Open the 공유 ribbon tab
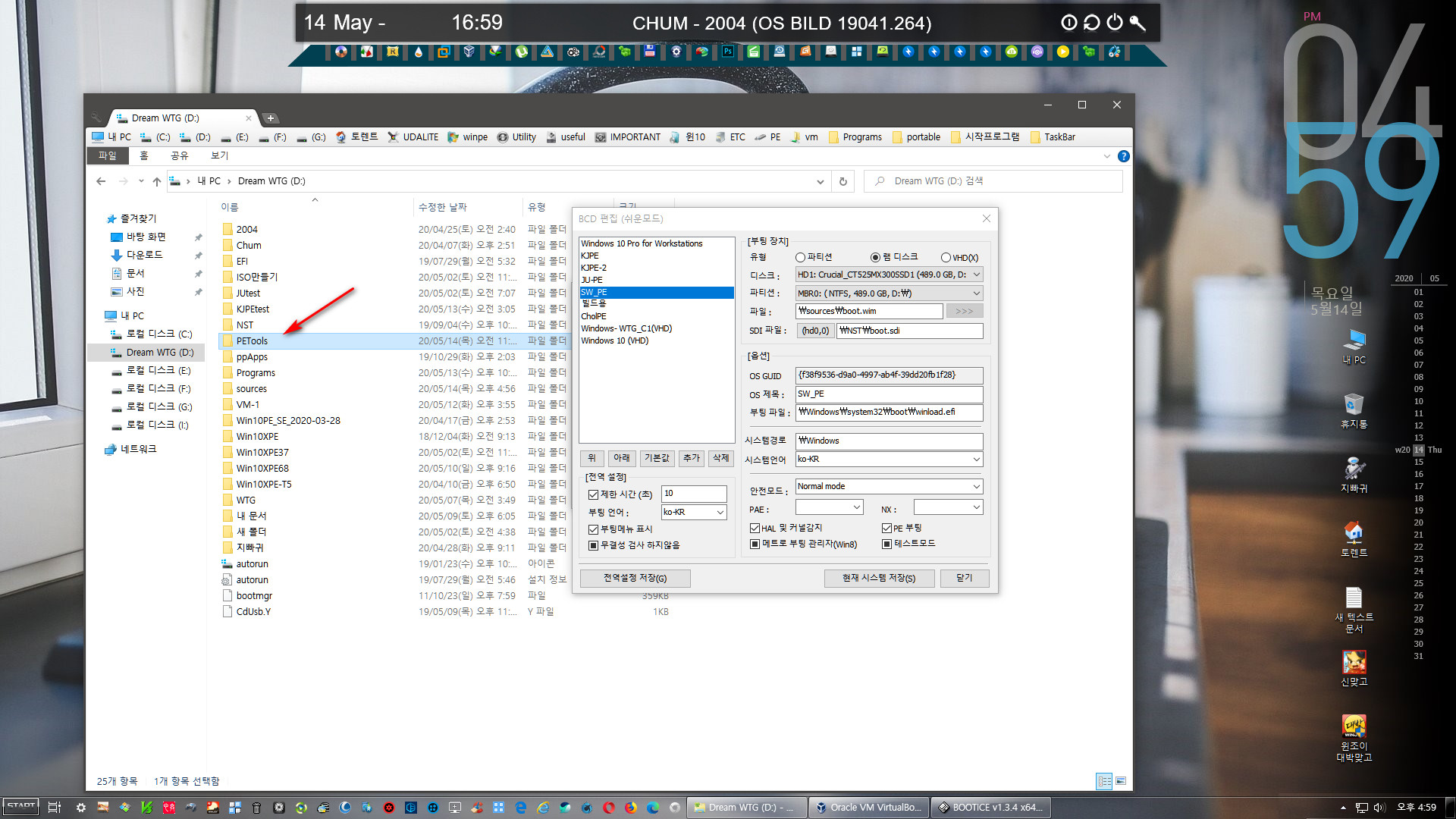This screenshot has height=819, width=1456. [x=179, y=155]
